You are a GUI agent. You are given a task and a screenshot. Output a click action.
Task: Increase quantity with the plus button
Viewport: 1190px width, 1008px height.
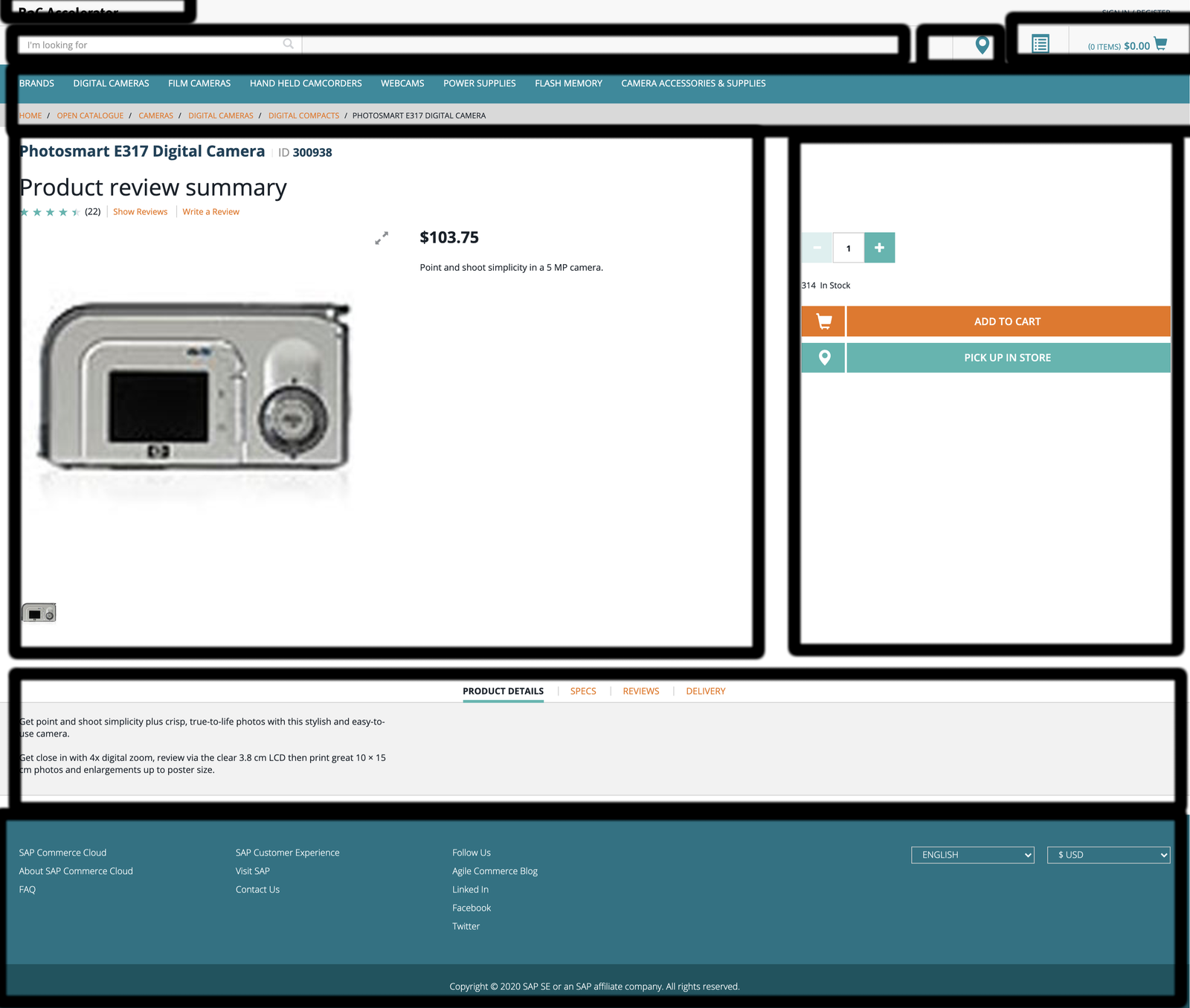pos(879,248)
